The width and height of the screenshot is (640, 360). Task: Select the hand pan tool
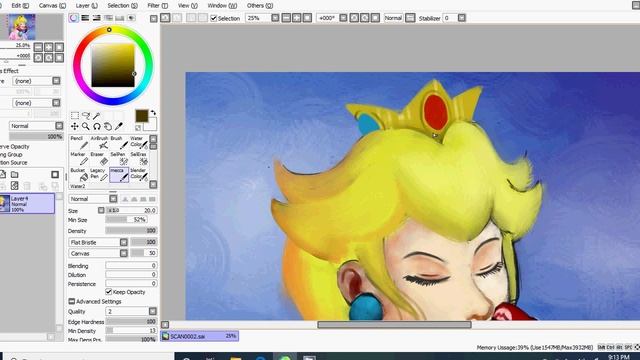pos(108,127)
